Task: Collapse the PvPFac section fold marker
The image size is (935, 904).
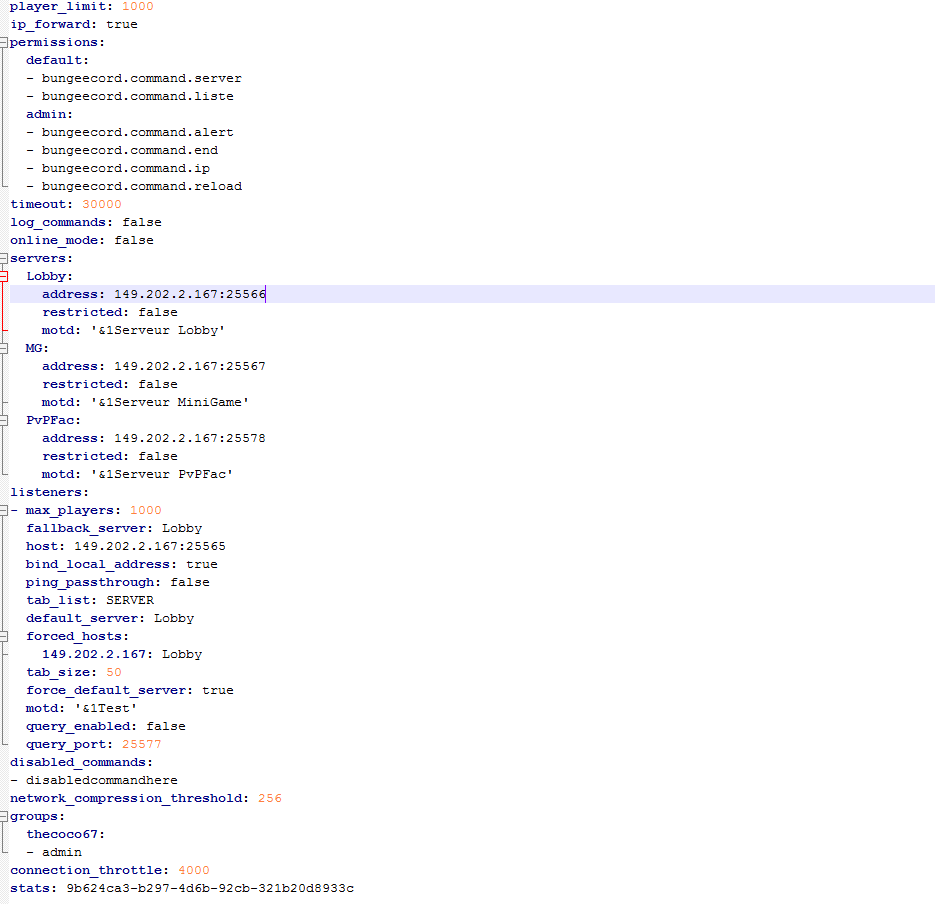Action: [4, 420]
